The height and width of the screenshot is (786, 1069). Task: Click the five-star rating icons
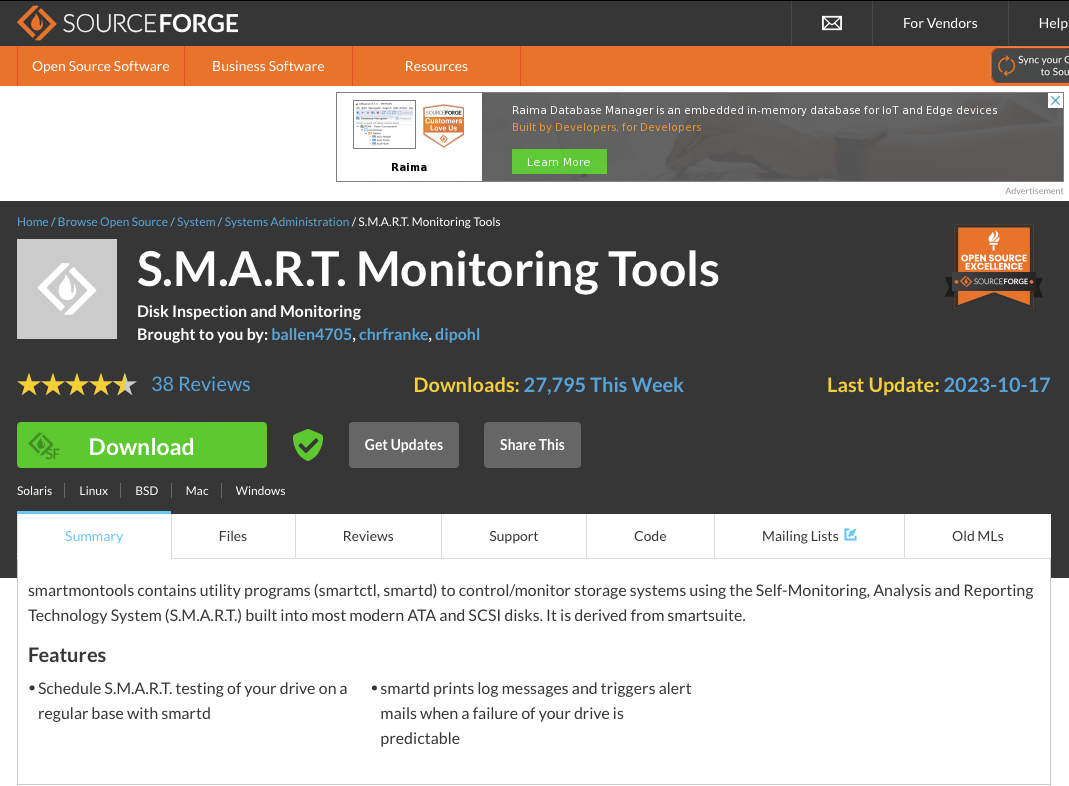pos(77,384)
